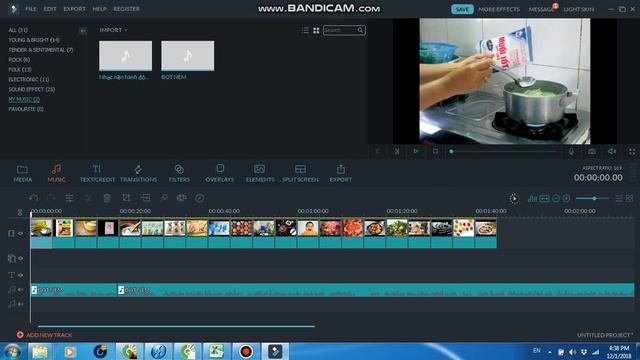Switch to the TRANSITIONS tab
Image resolution: width=640 pixels, height=360 pixels.
(x=138, y=173)
